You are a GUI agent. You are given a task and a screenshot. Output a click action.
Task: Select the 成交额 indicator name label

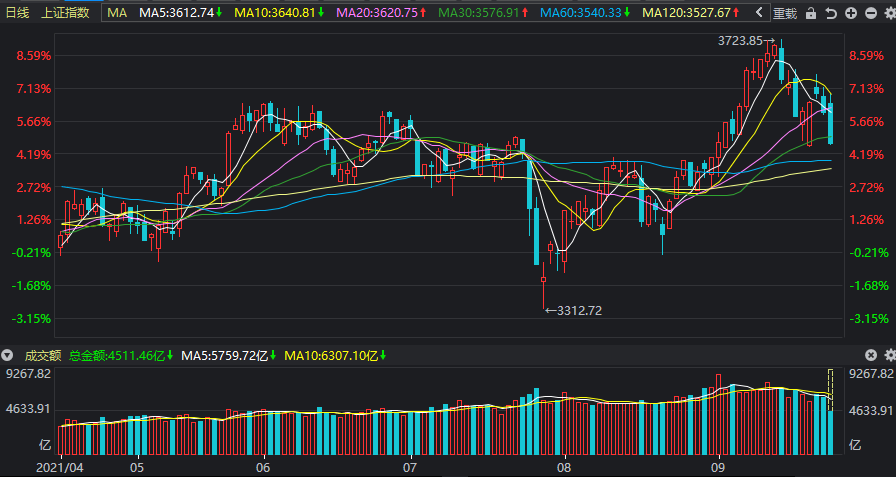(43, 356)
